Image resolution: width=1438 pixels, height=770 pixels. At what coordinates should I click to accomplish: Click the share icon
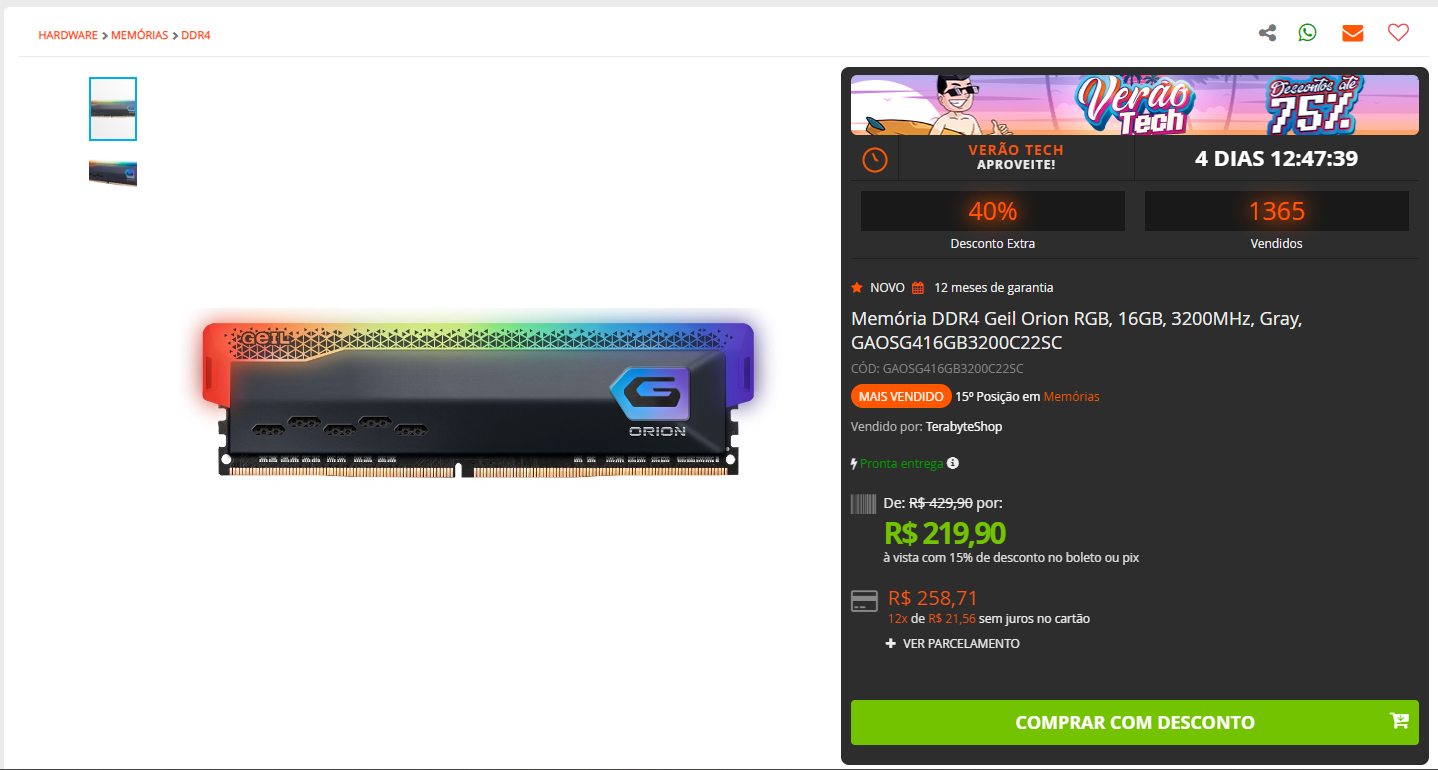coord(1267,33)
